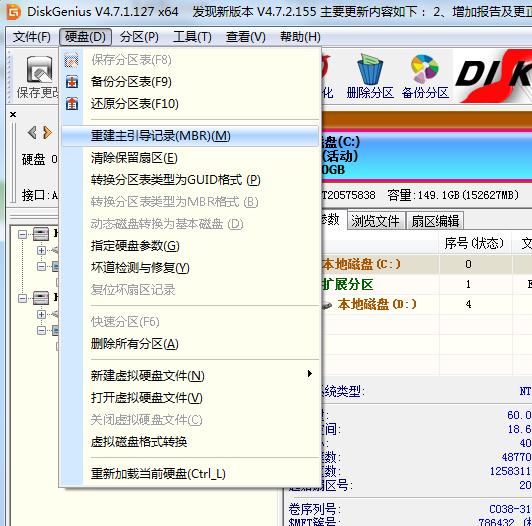Open the 工具(T) menu
The width and height of the screenshot is (532, 526).
(192, 37)
